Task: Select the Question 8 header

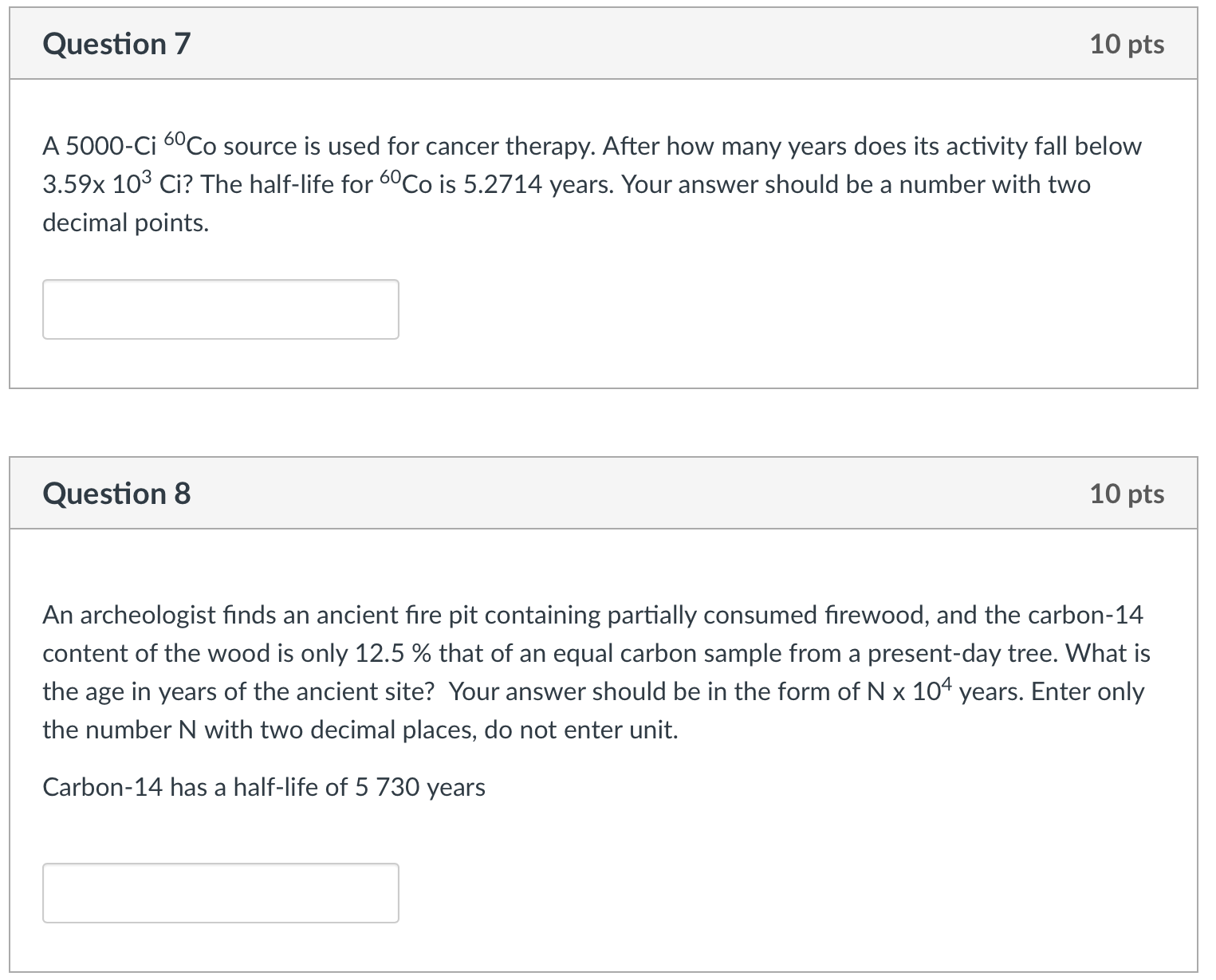Action: (116, 493)
